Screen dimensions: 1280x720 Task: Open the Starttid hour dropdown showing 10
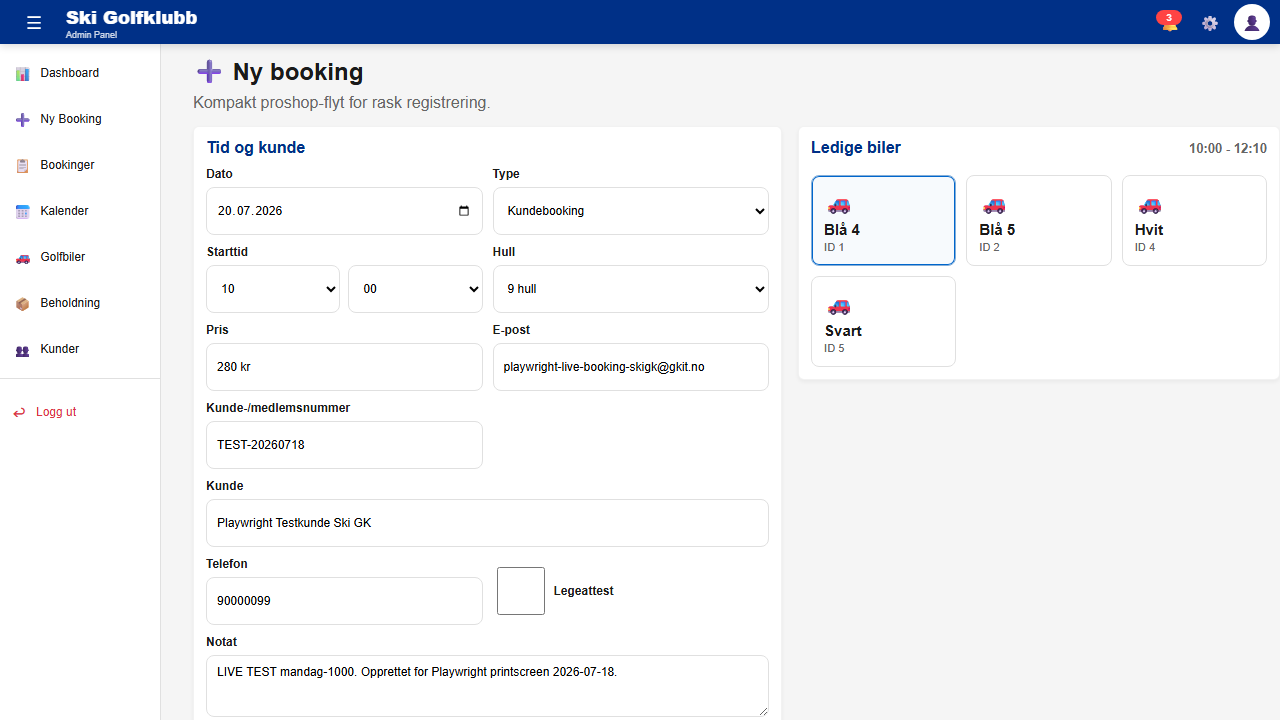273,289
